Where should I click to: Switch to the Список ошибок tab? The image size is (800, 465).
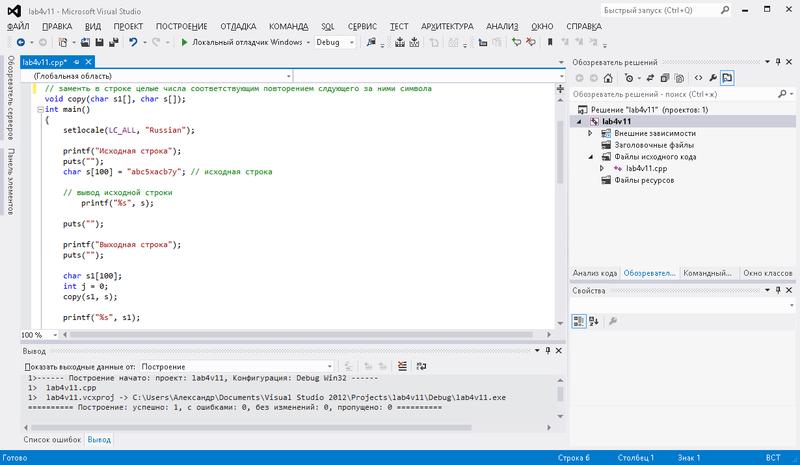(x=52, y=439)
